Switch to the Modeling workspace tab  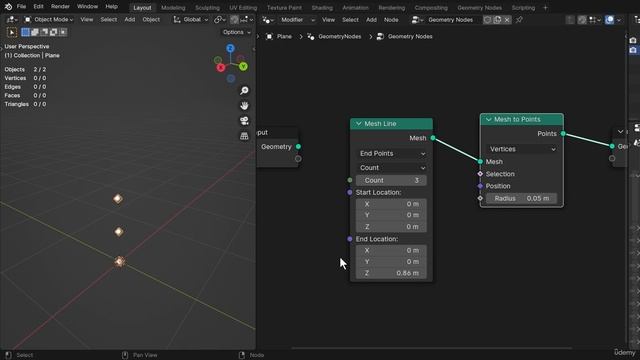(173, 7)
